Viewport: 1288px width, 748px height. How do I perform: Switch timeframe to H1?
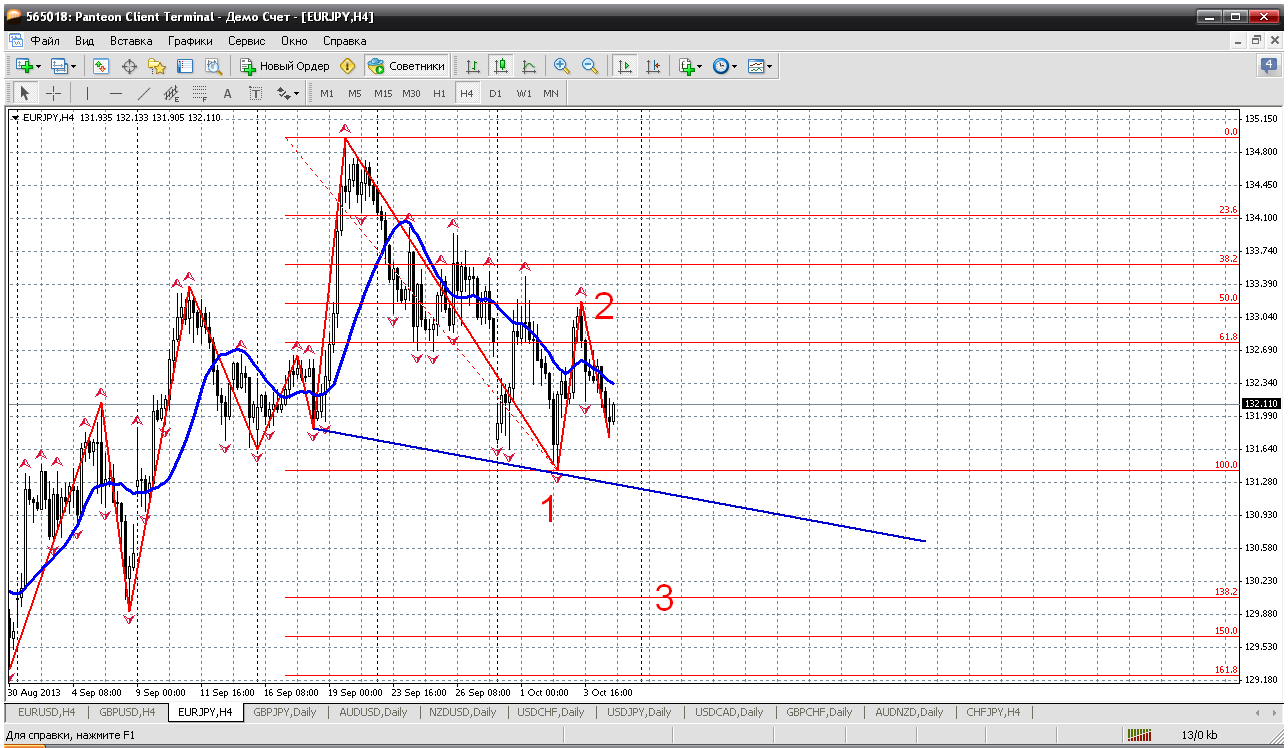[x=439, y=93]
